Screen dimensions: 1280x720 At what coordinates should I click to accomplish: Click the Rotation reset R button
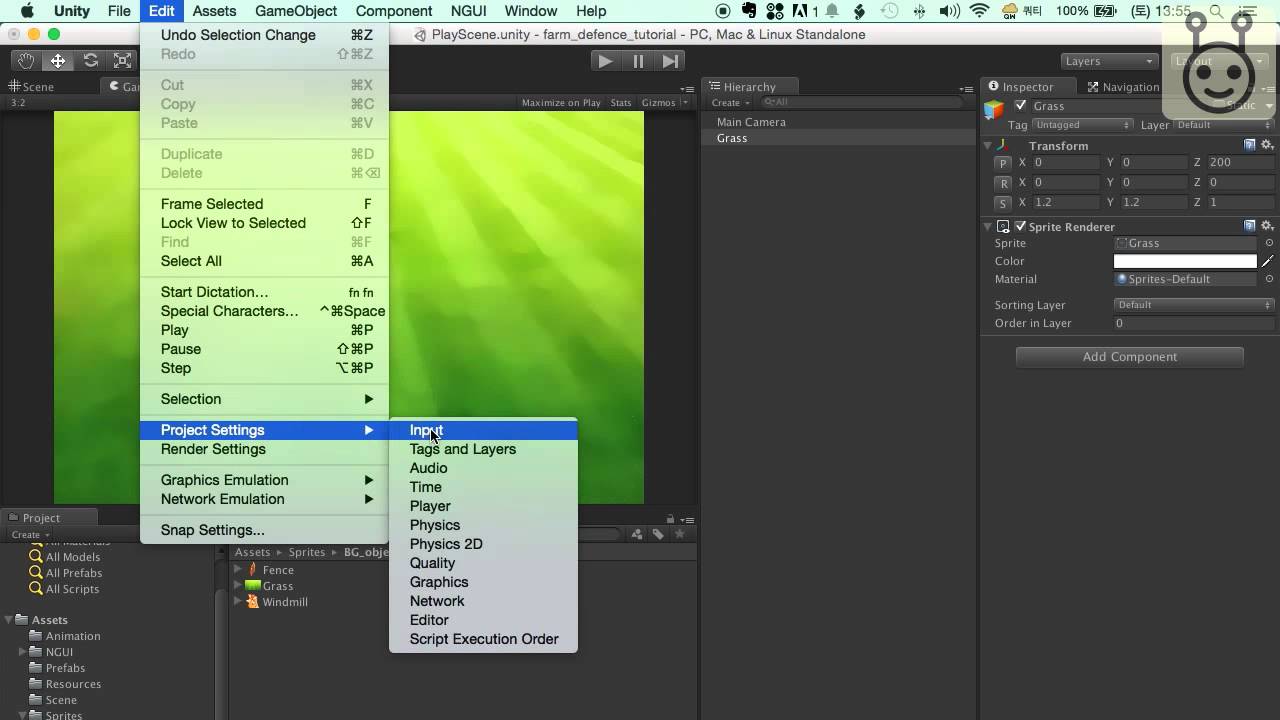(x=1003, y=183)
